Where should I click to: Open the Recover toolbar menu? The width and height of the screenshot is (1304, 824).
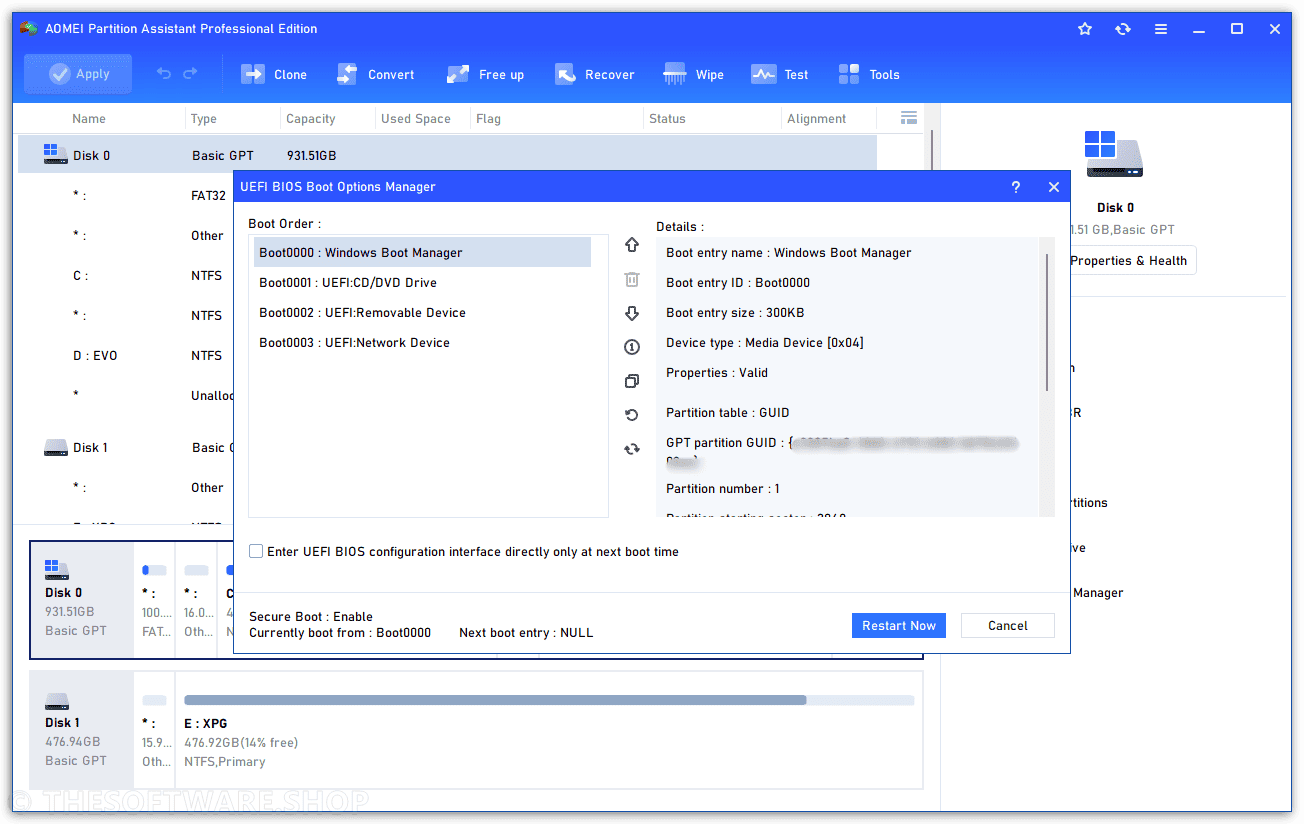(x=594, y=74)
